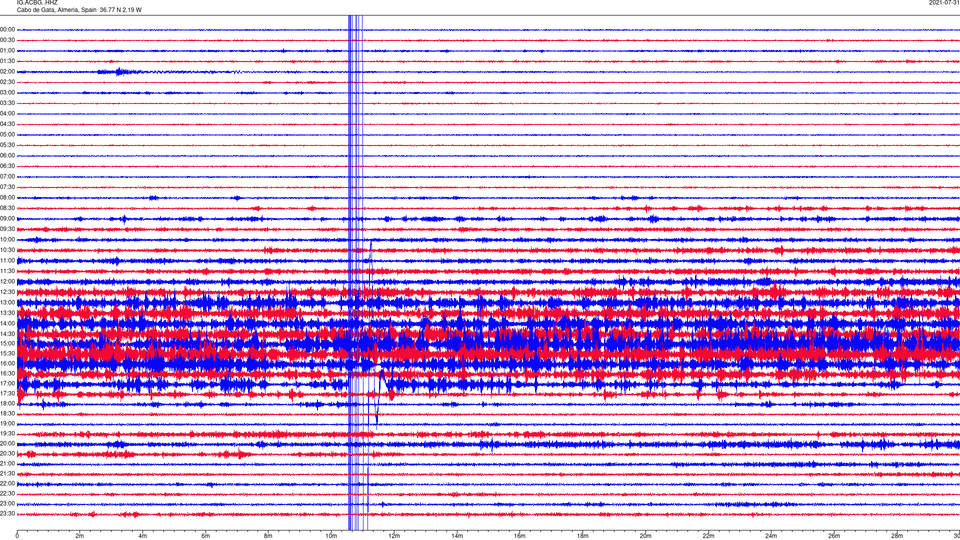
Task: Click the 00:30 trace time label
Action: point(7,40)
